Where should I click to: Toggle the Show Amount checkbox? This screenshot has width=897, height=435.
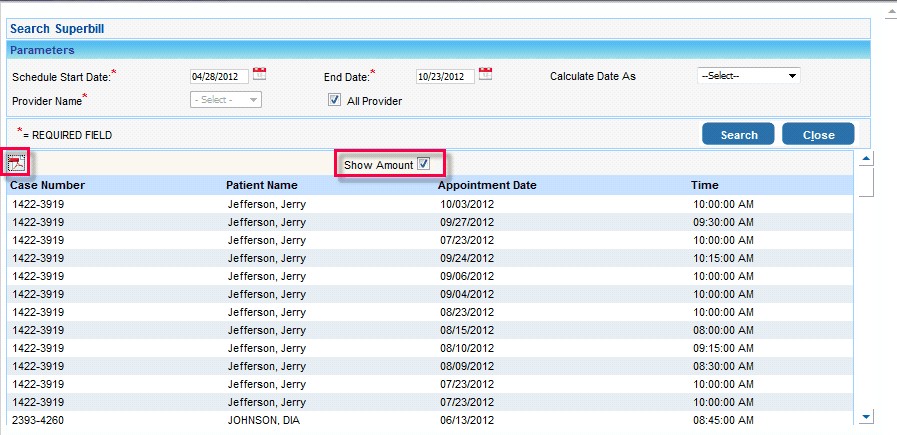(x=423, y=164)
